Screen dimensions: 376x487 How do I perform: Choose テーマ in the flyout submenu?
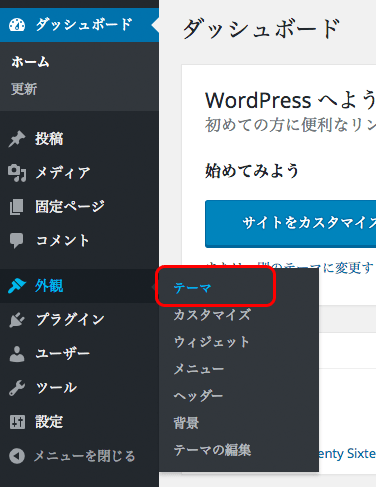point(192,288)
